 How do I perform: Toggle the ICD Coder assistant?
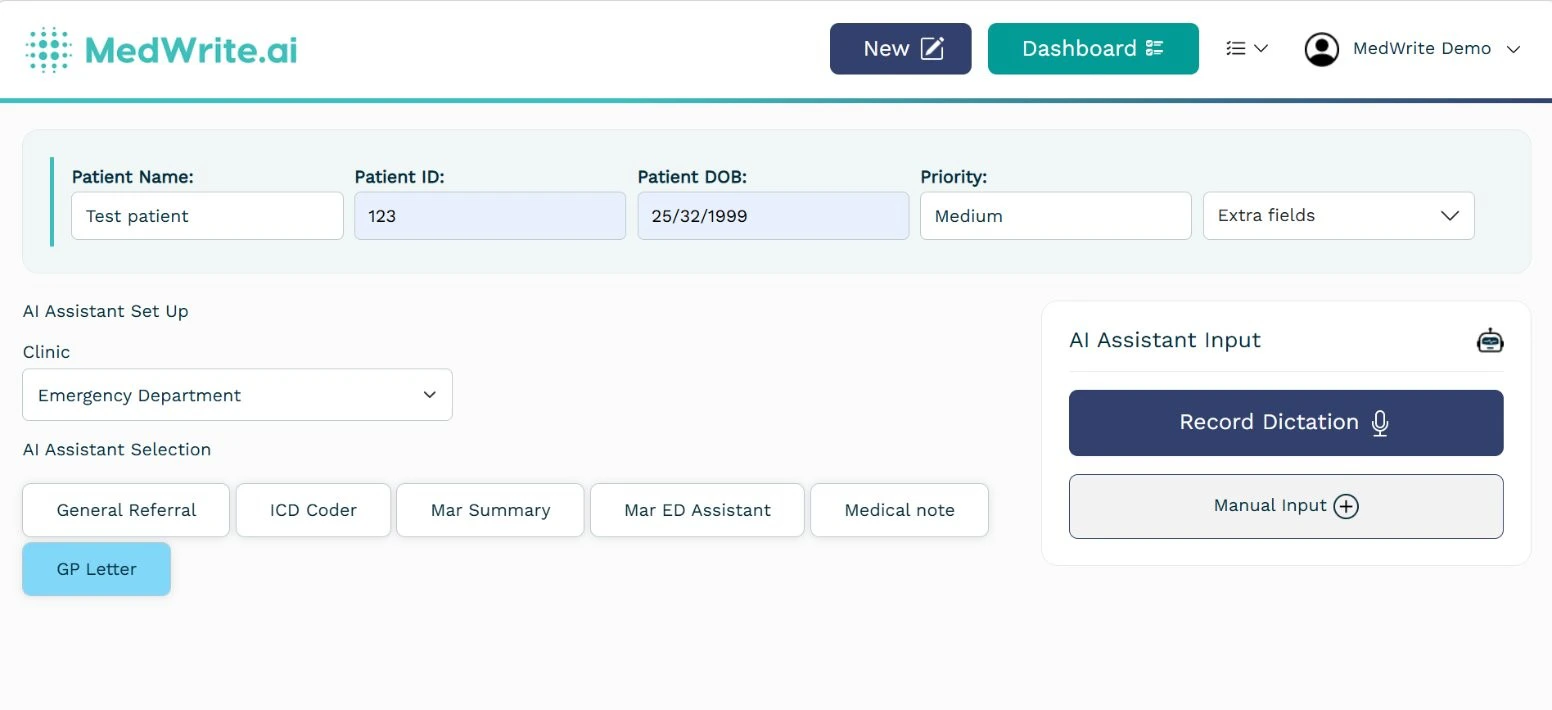pos(313,510)
